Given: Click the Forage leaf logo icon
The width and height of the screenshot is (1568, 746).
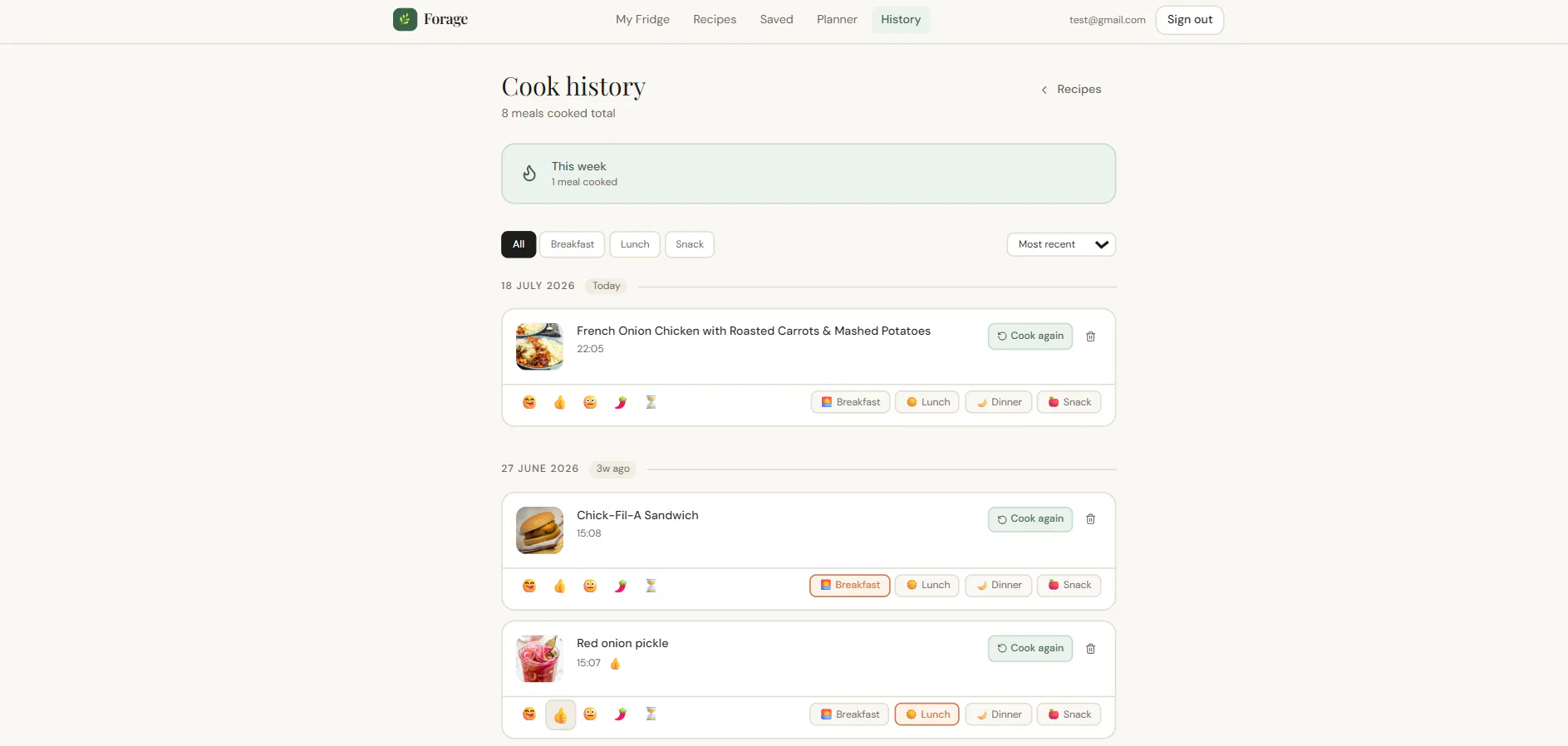Looking at the screenshot, I should 405,19.
